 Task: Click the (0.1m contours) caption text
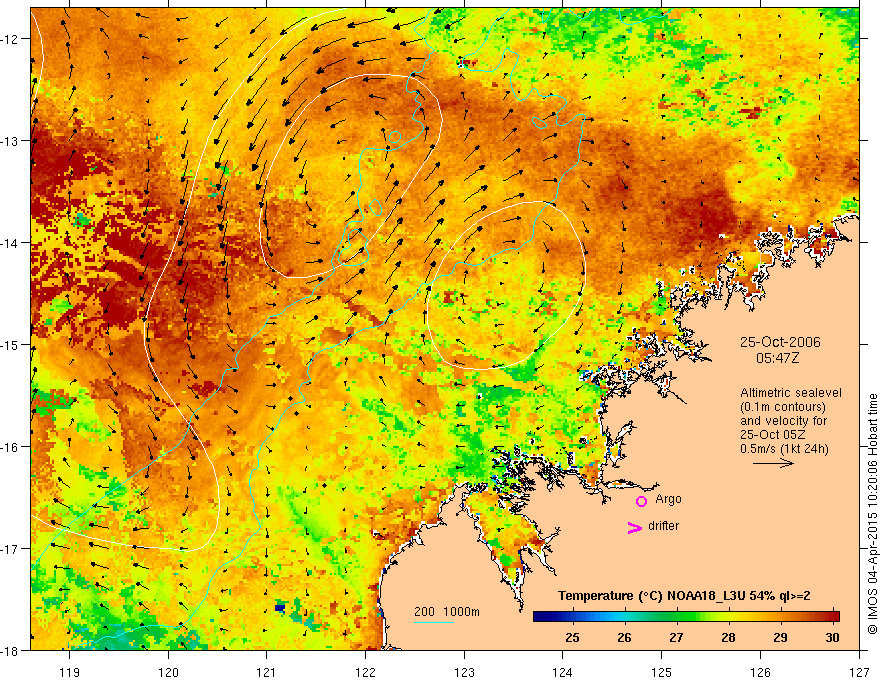[x=783, y=407]
